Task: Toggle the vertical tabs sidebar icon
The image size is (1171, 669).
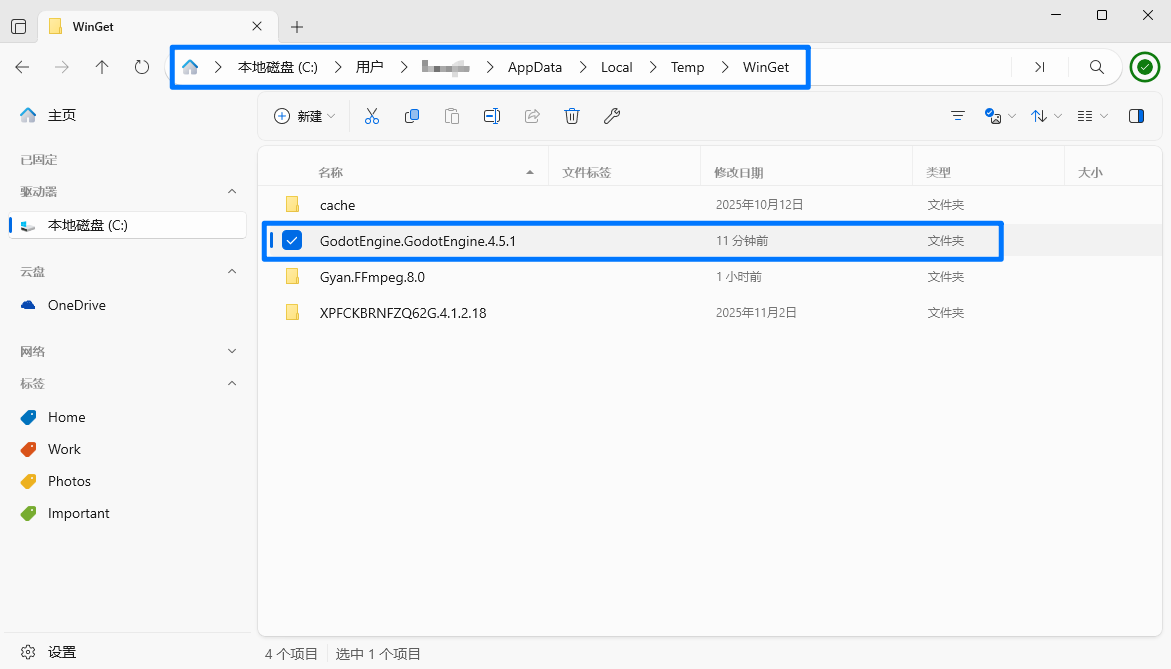Action: coord(19,27)
